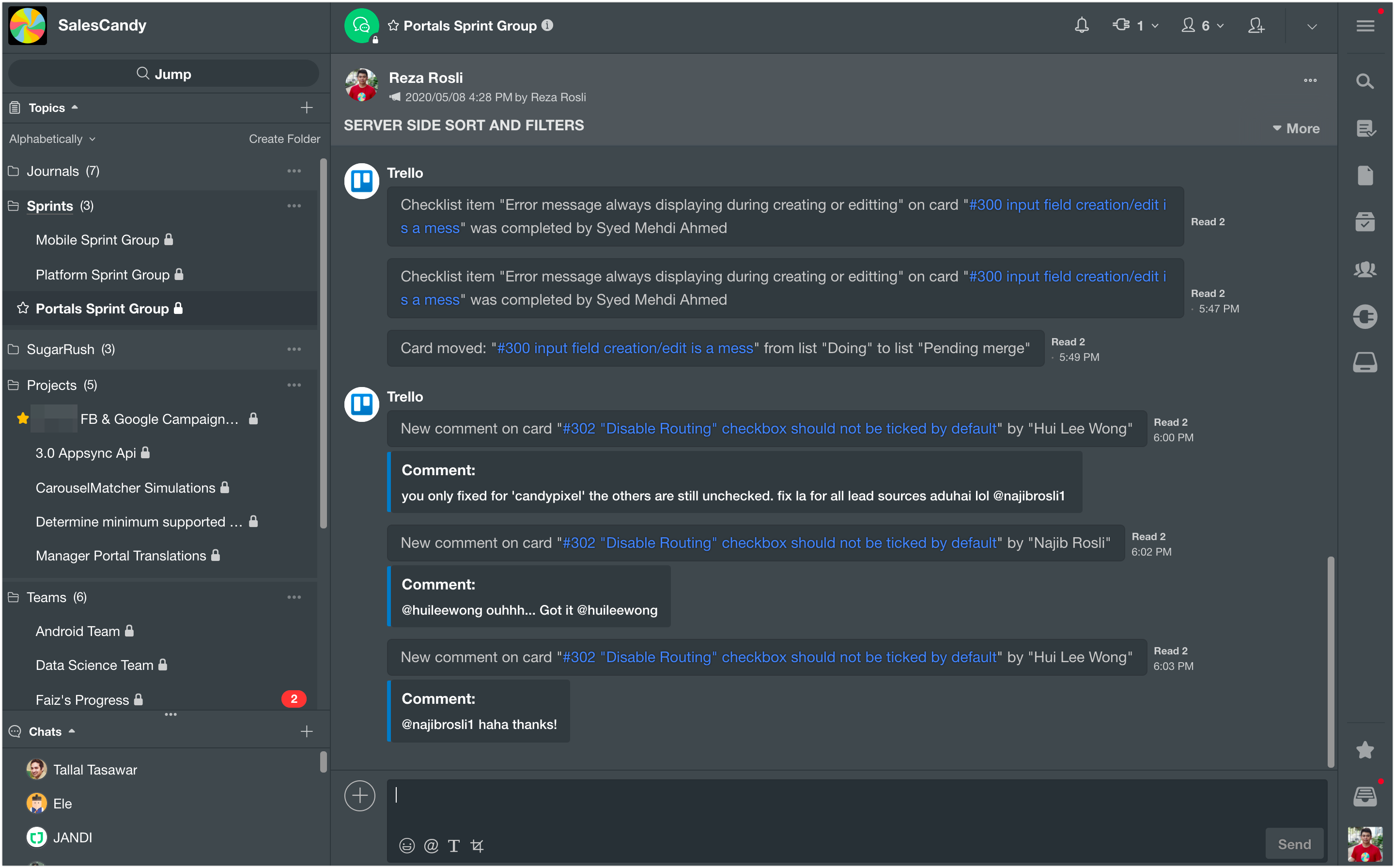Open Sprints folder options menu
1395x868 pixels.
[294, 205]
